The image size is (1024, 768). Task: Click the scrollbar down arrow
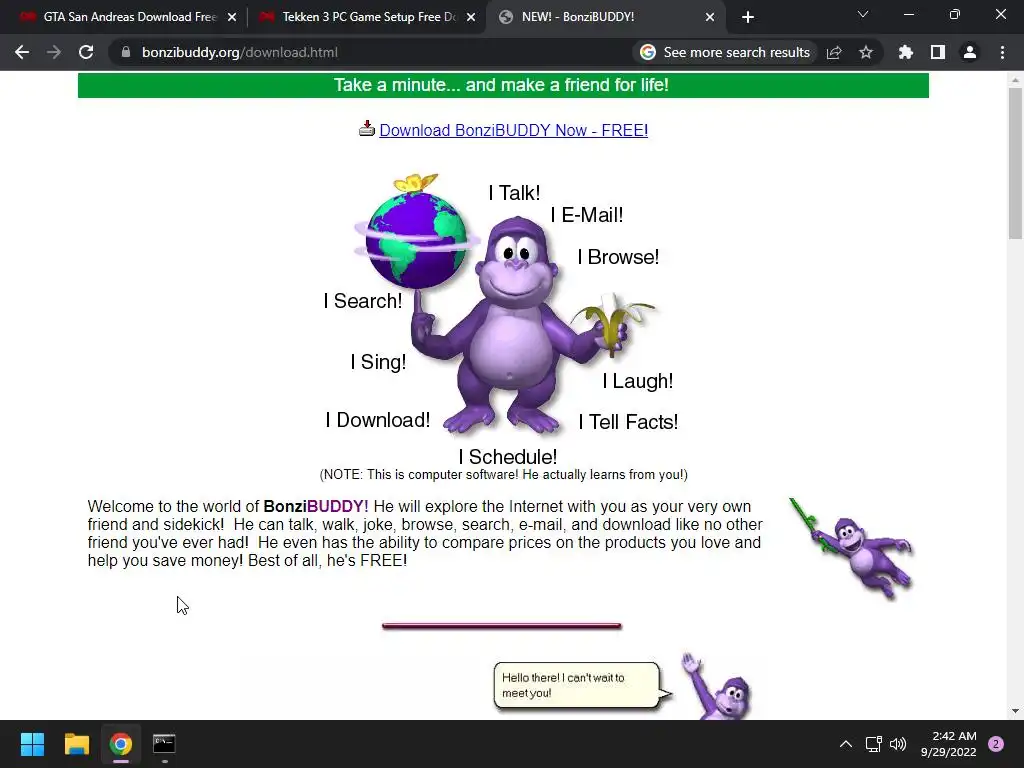click(1015, 711)
